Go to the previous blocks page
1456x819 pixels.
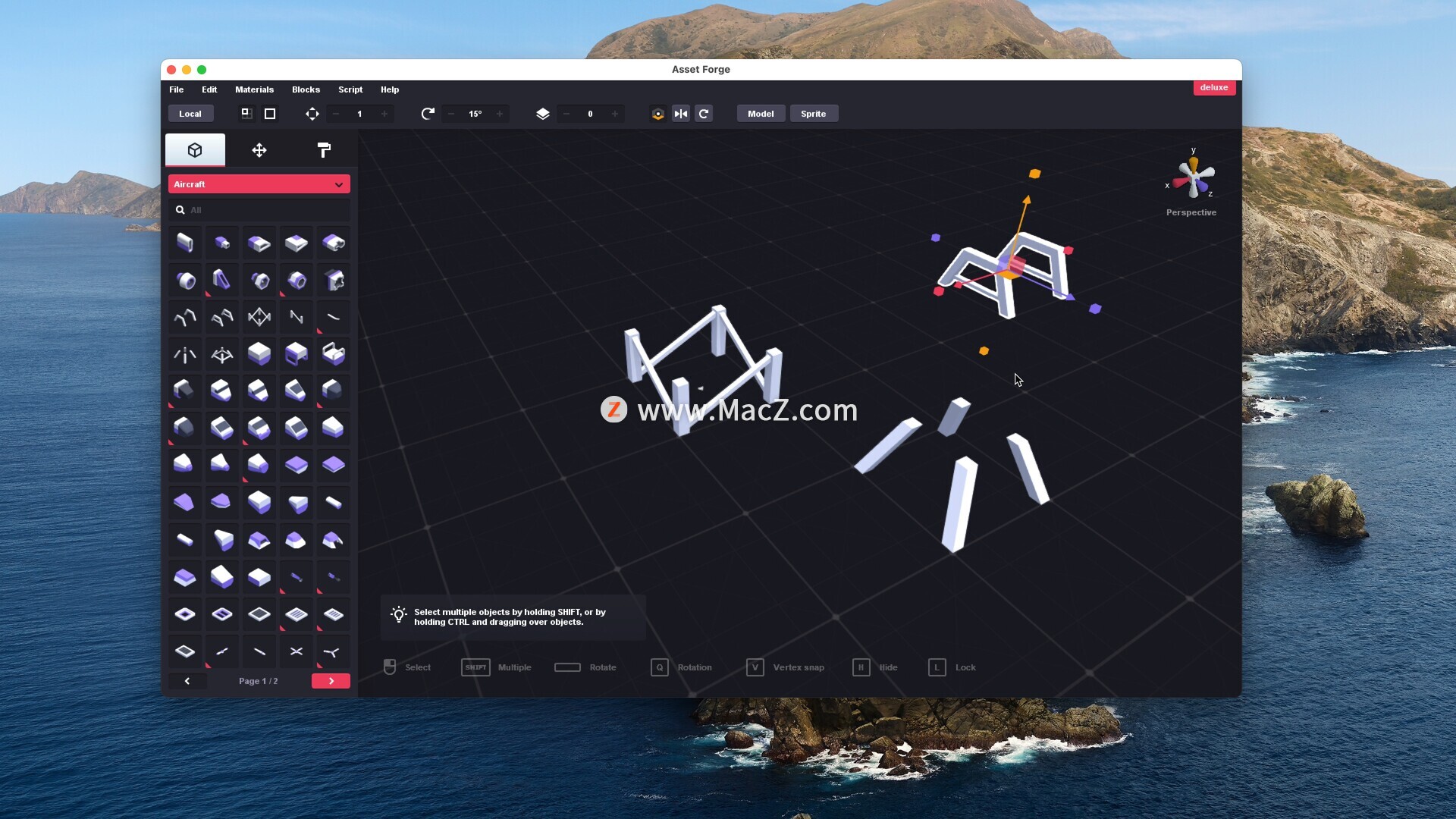pyautogui.click(x=187, y=681)
